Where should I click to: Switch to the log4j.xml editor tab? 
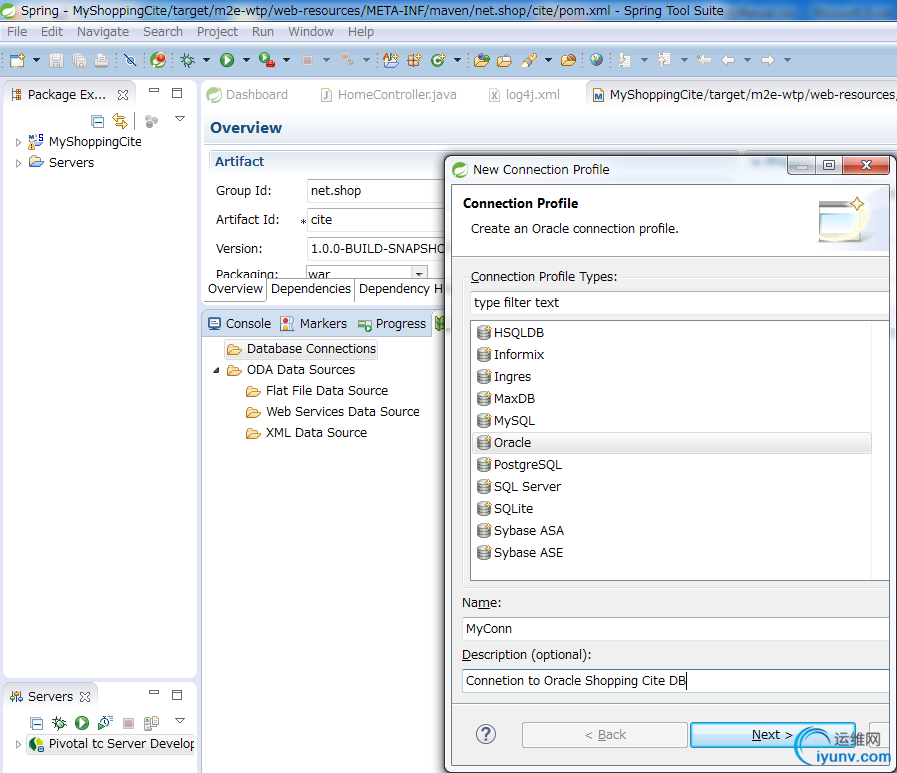(x=525, y=95)
